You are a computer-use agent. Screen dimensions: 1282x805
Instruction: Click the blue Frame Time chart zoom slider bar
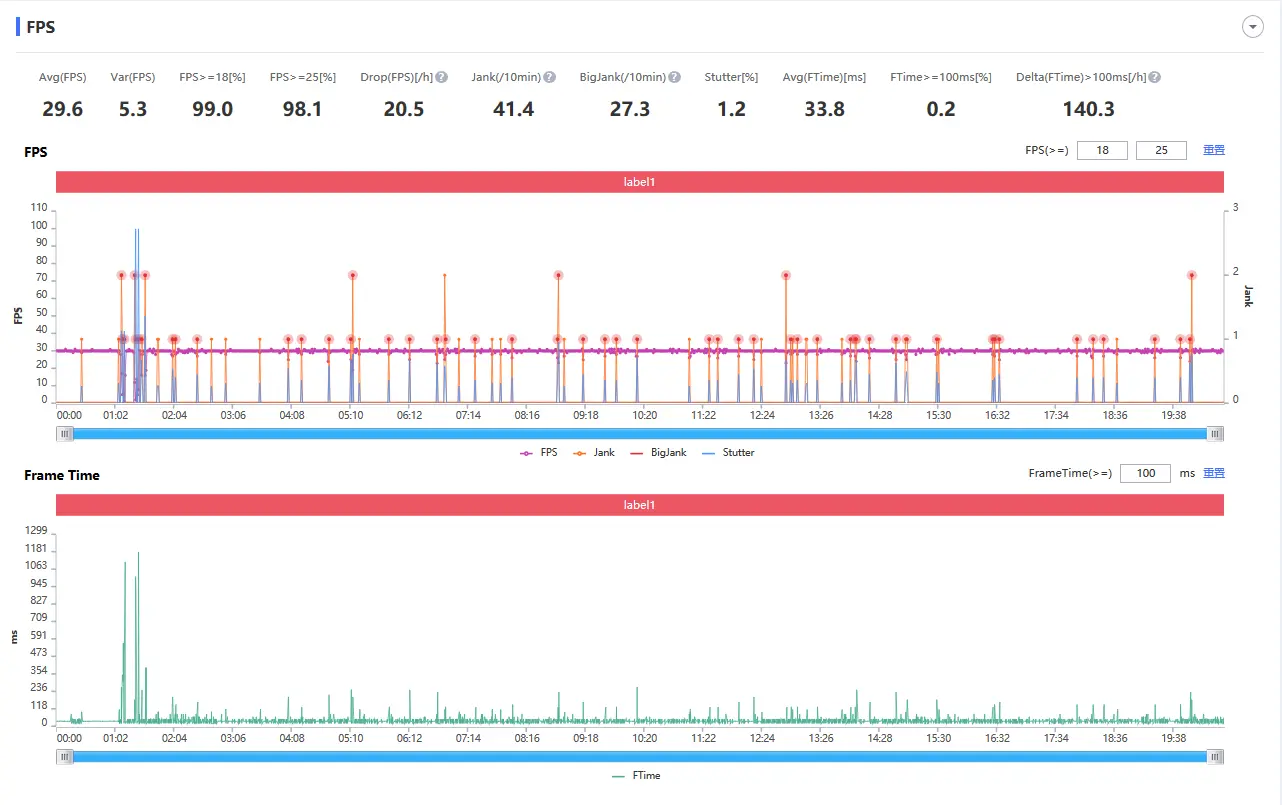640,756
